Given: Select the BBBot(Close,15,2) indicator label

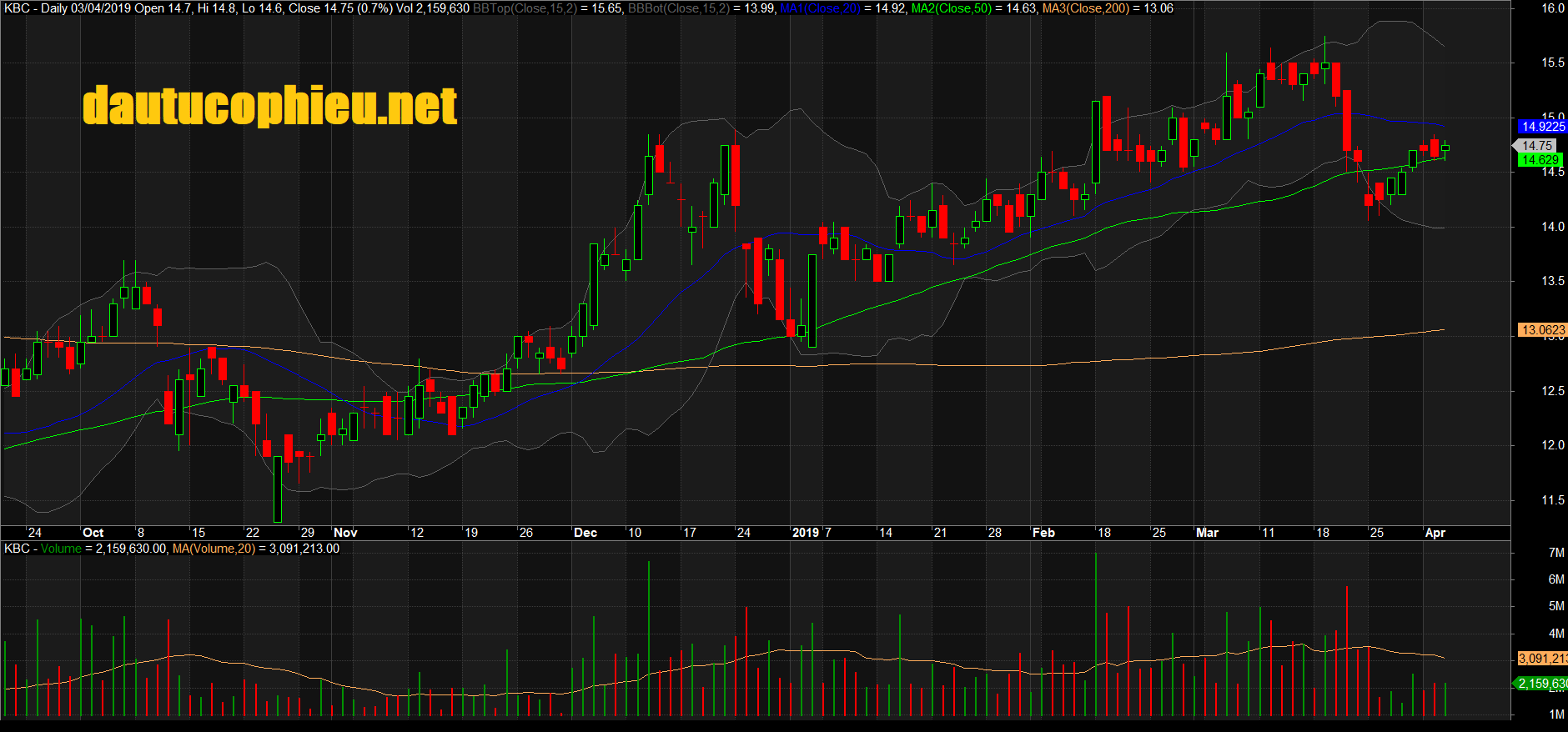Looking at the screenshot, I should click(678, 8).
